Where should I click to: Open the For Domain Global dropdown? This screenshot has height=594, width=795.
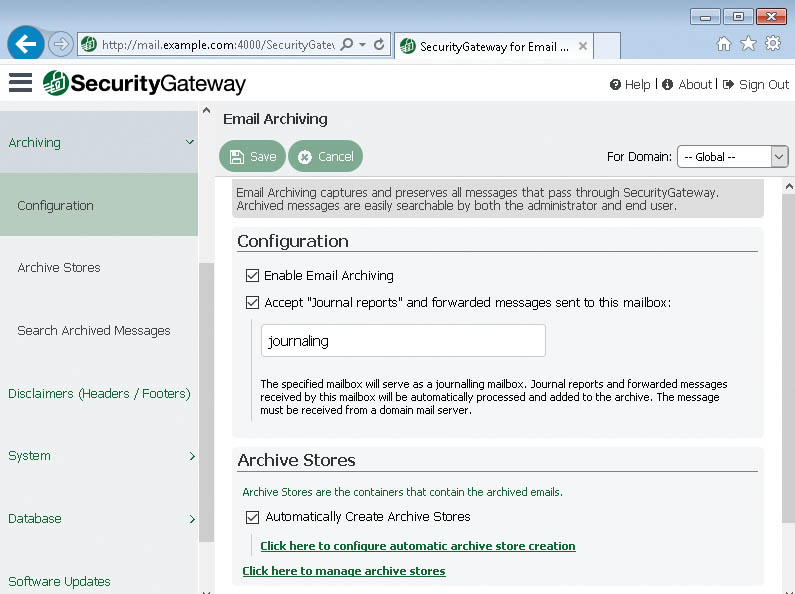733,157
